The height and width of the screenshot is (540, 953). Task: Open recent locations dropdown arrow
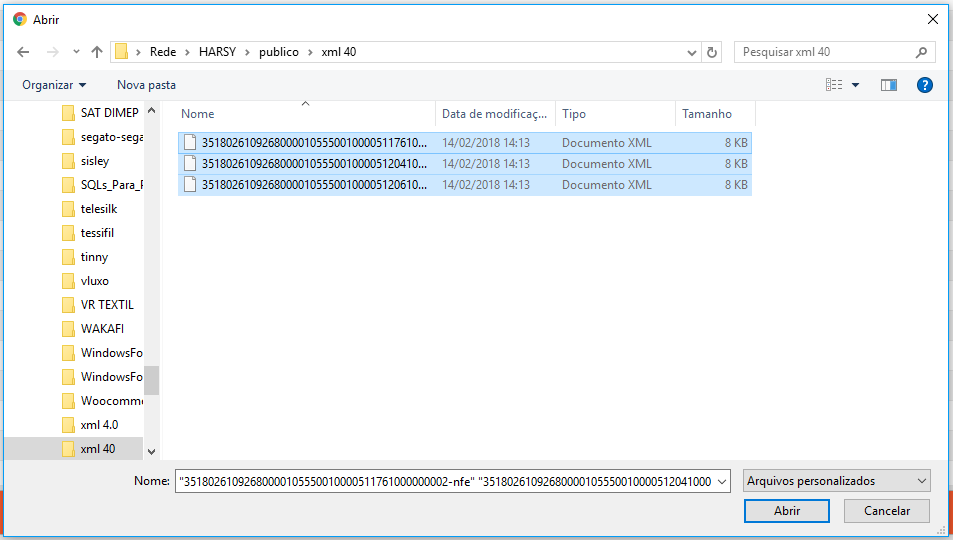(x=76, y=52)
